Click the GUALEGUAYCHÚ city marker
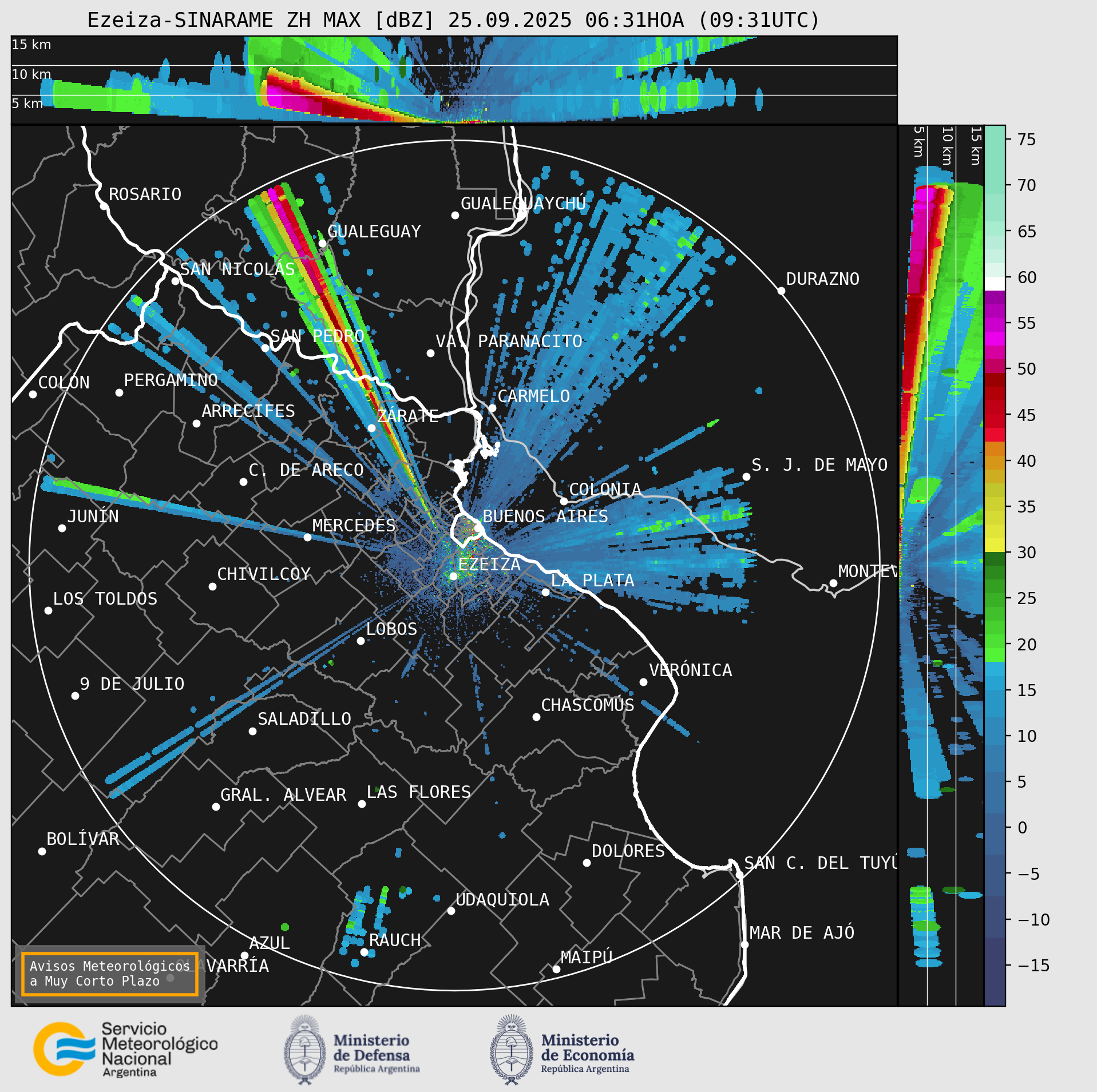The width and height of the screenshot is (1097, 1092). tap(455, 215)
